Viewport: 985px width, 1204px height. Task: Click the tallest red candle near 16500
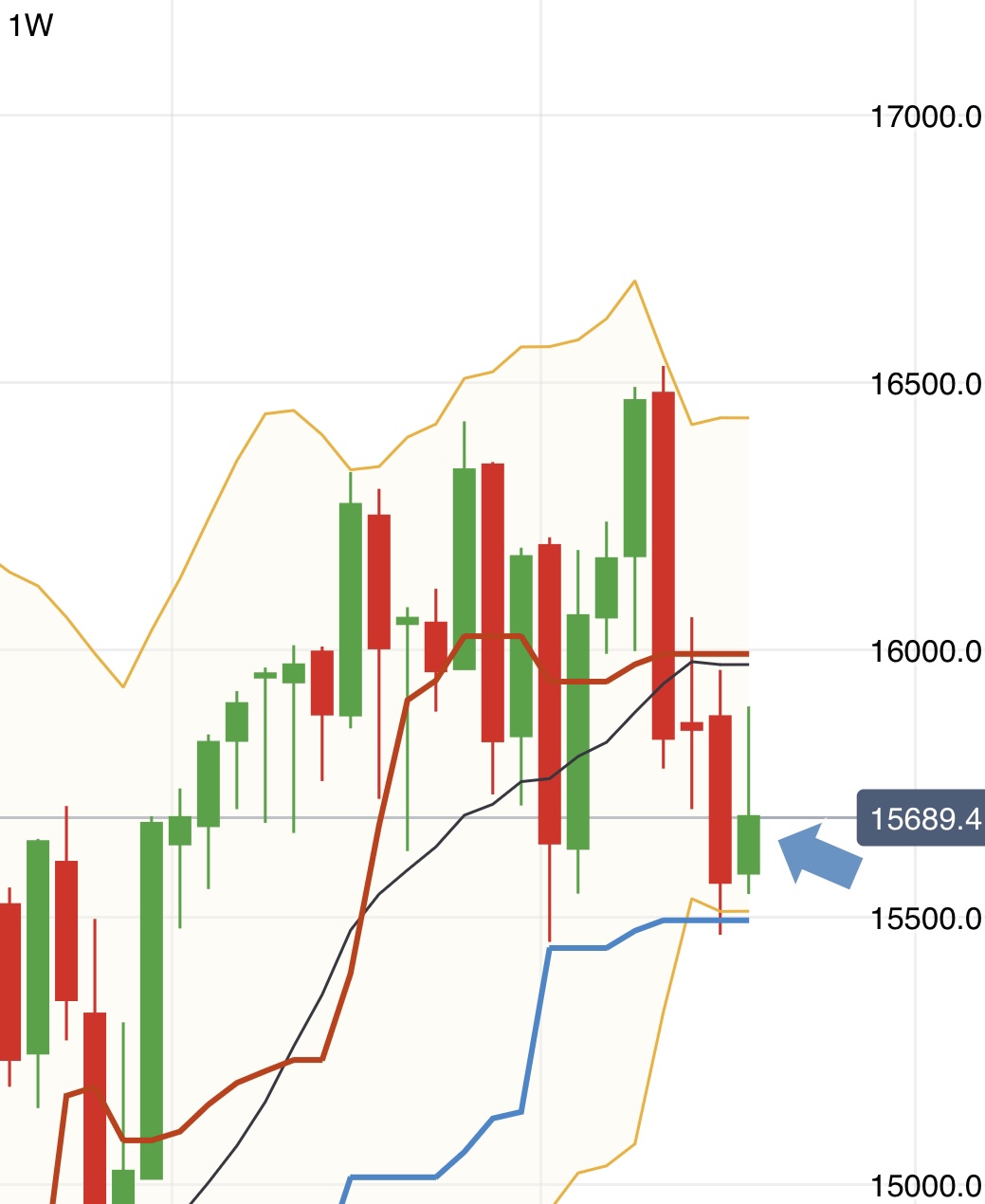[x=664, y=565]
